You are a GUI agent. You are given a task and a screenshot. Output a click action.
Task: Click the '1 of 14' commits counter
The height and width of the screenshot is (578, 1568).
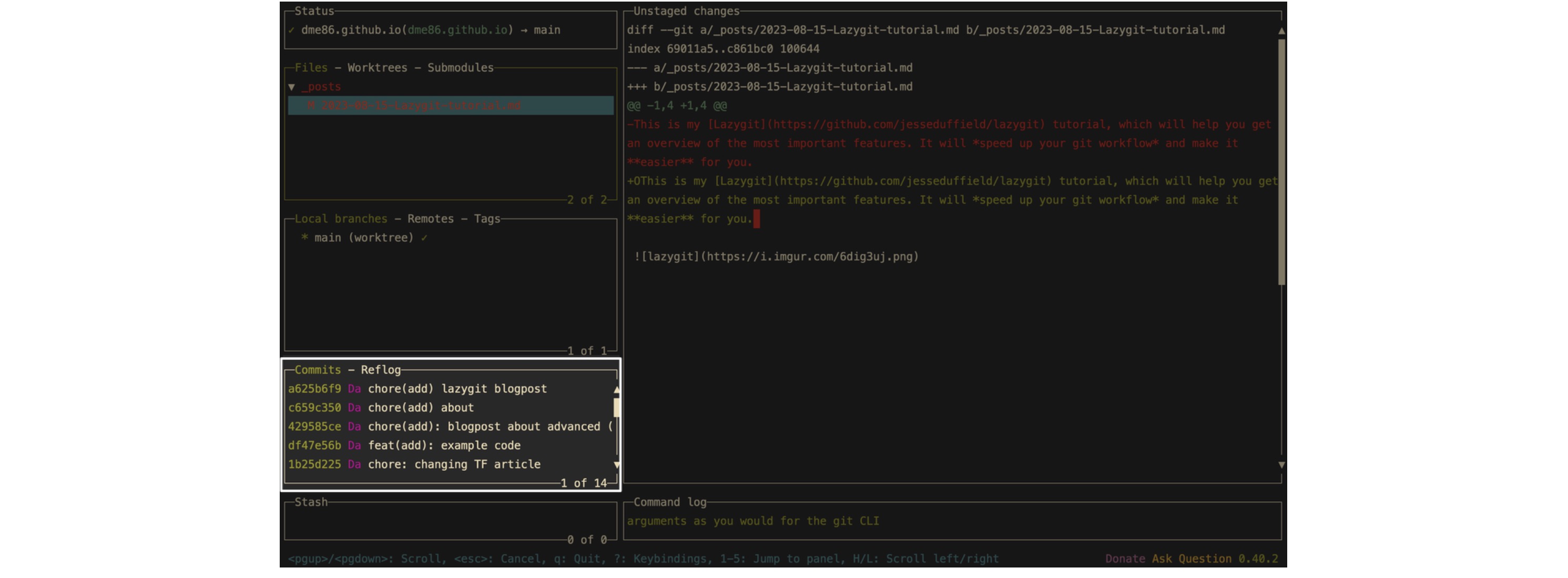[x=584, y=483]
